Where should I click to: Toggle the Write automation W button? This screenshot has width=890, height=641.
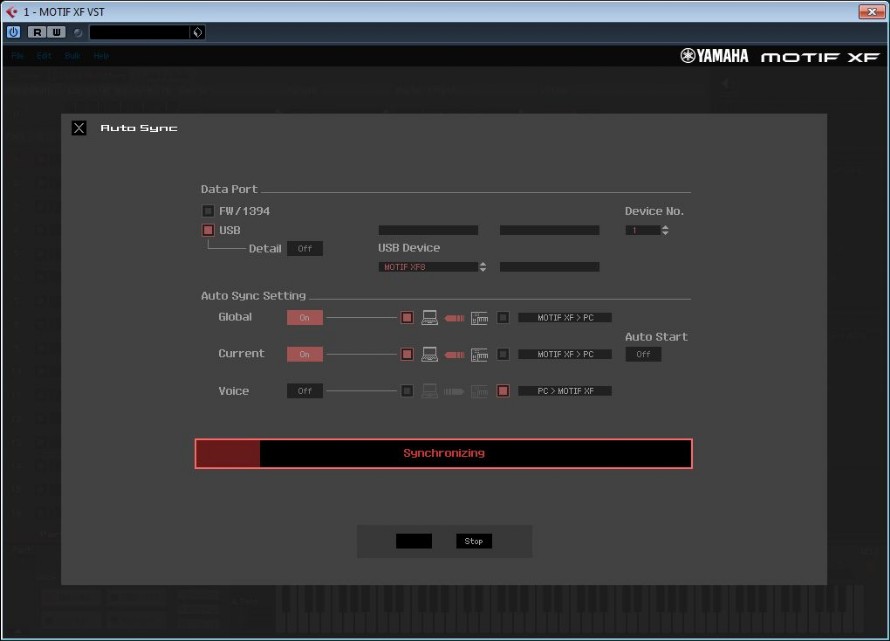57,32
